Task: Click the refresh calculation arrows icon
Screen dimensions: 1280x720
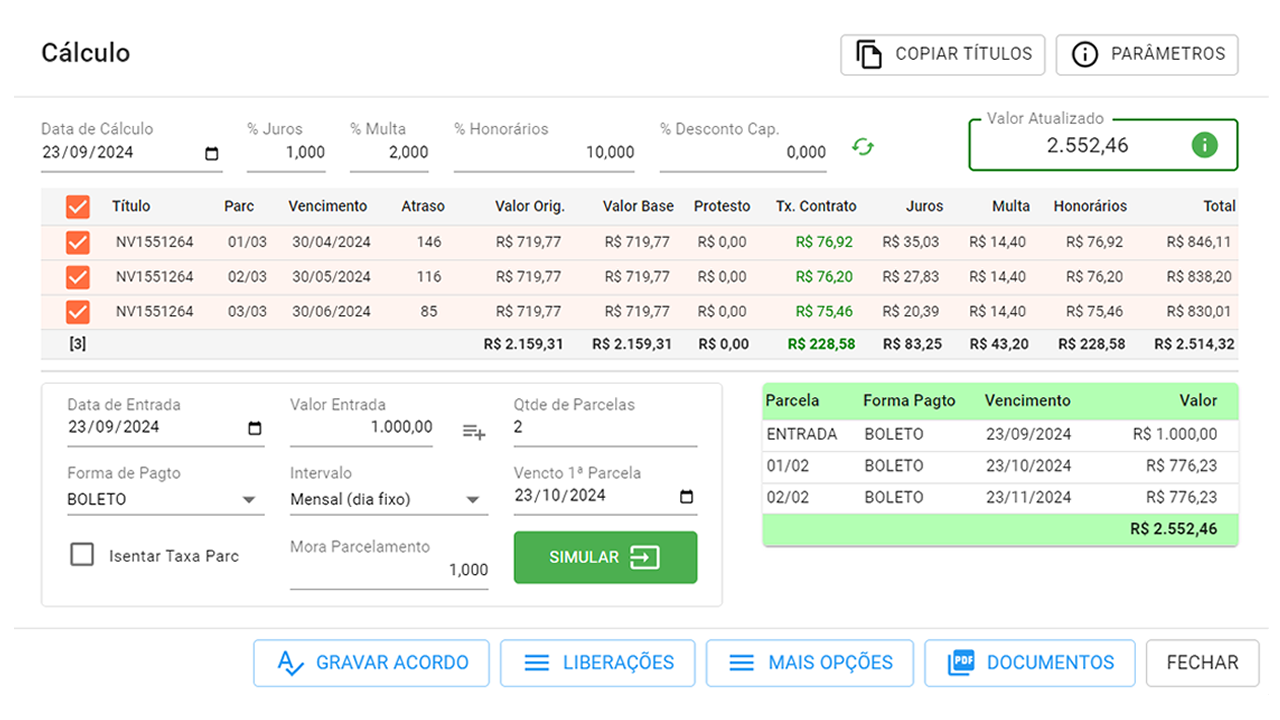Action: click(863, 147)
